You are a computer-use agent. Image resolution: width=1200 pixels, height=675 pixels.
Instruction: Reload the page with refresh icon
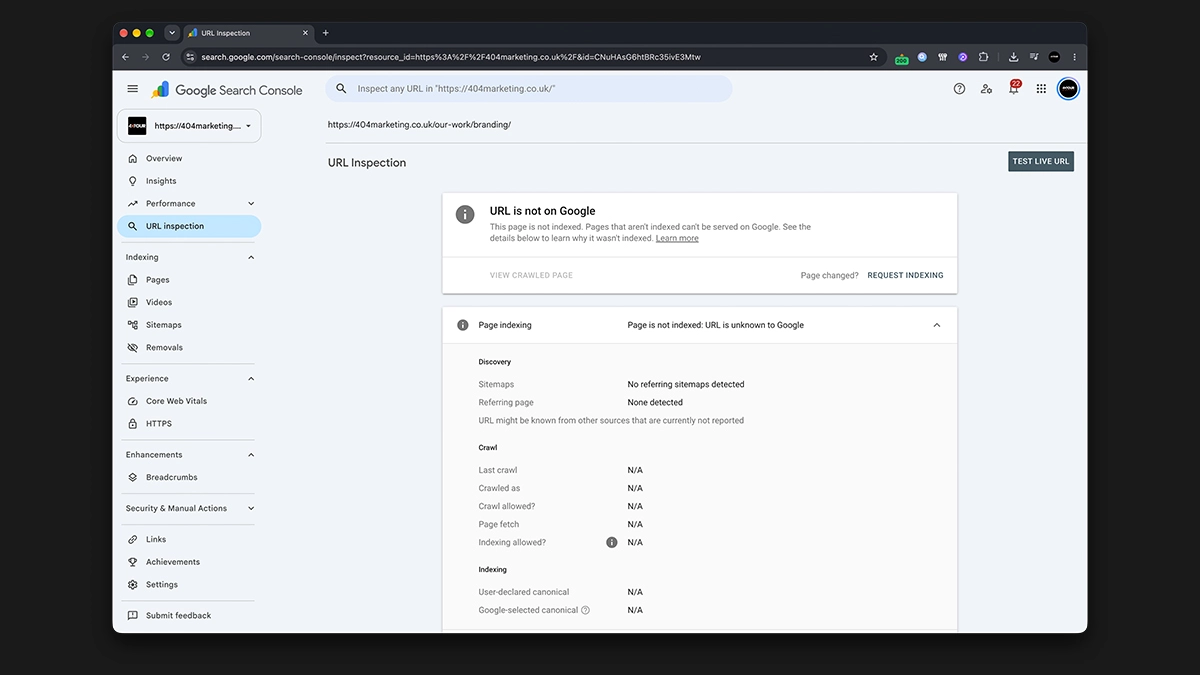coord(166,57)
